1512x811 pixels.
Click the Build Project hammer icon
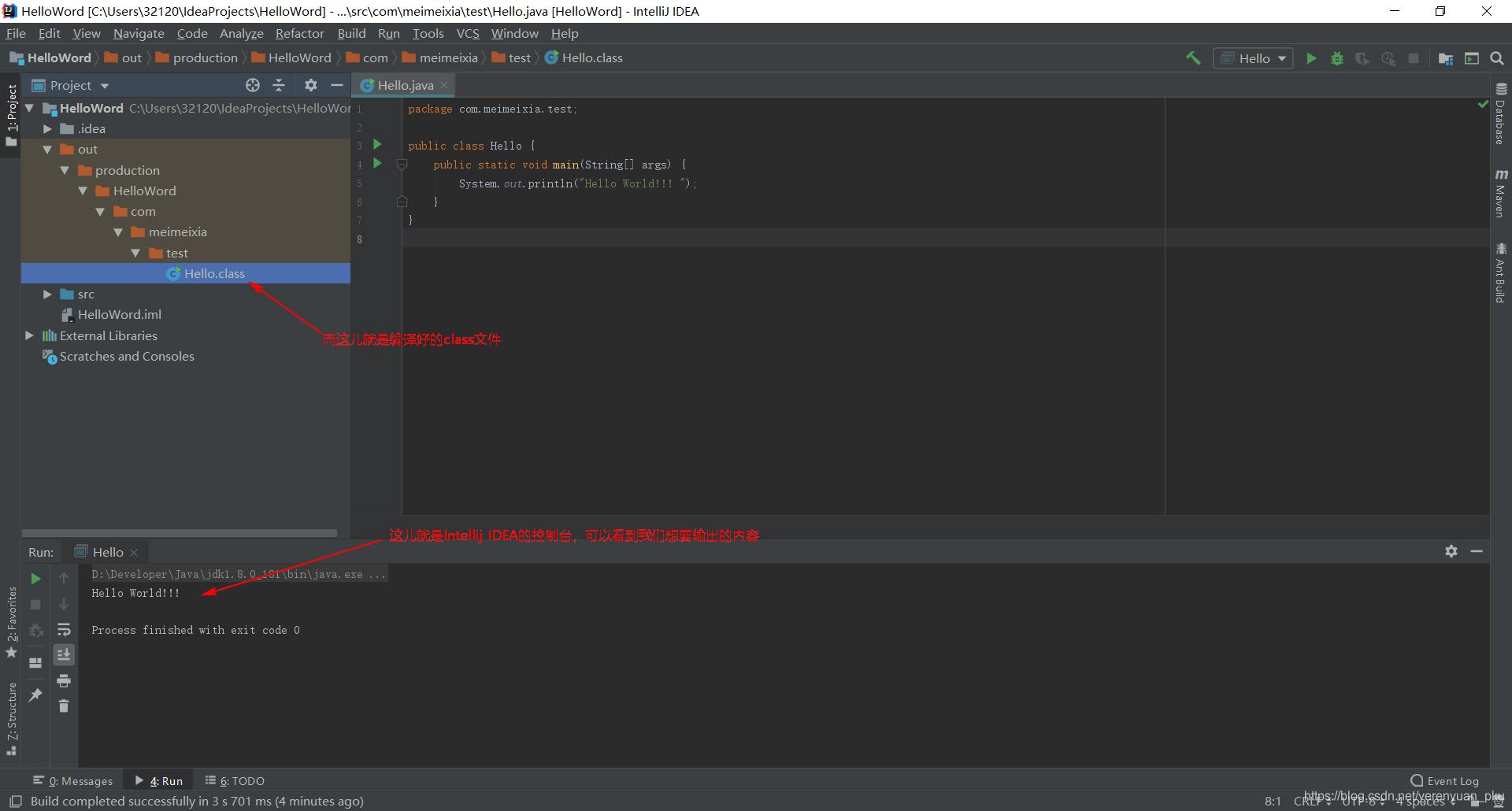1193,58
